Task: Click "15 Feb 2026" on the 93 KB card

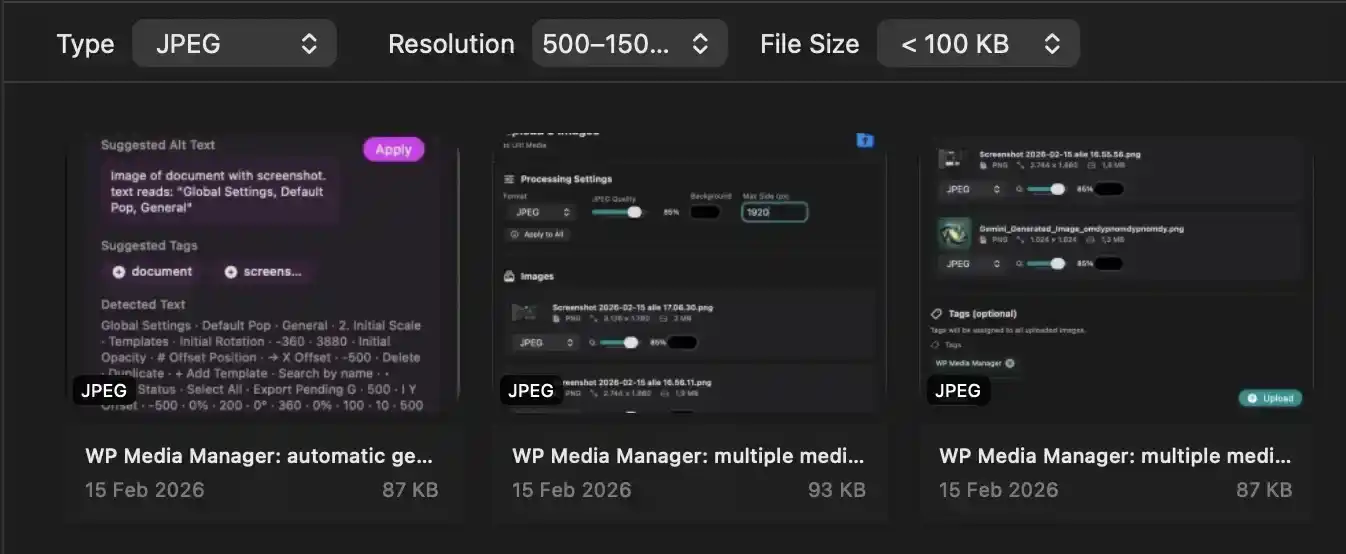Action: tap(572, 490)
